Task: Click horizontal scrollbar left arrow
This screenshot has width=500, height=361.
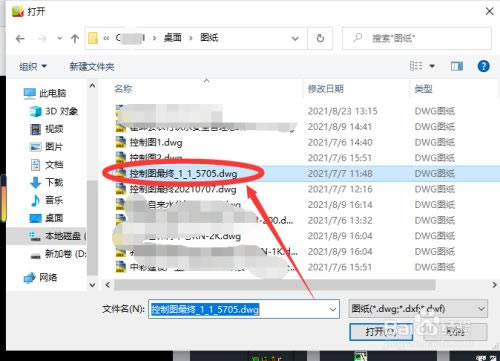Action: point(107,285)
